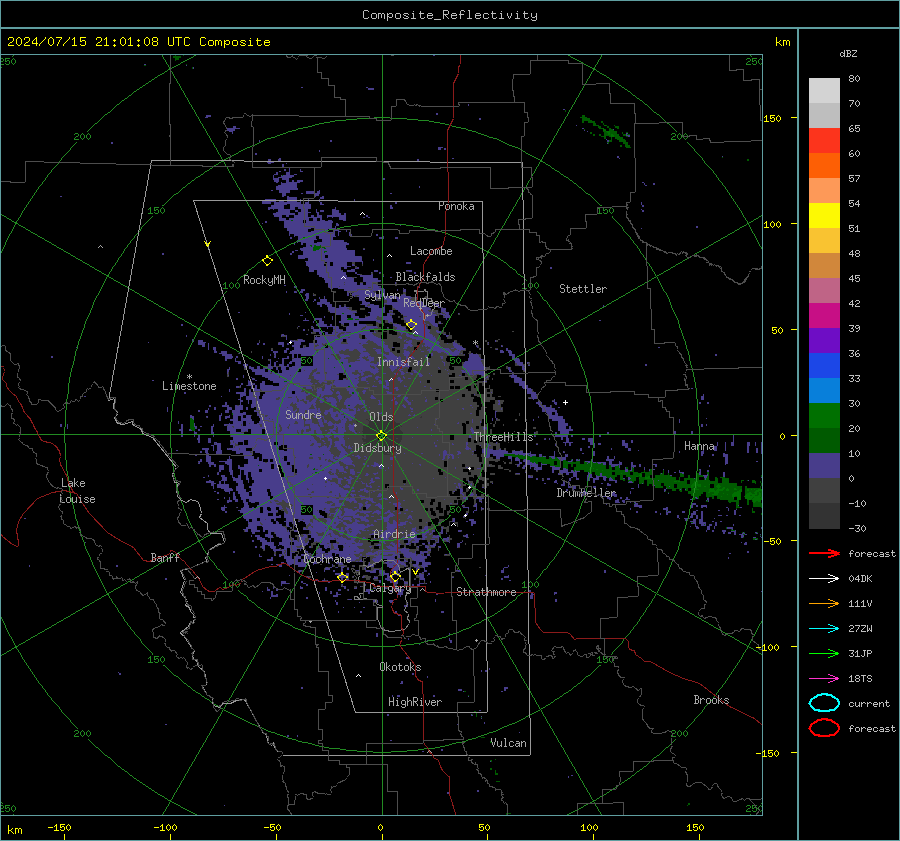Click the Calgary city label
Viewport: 900px width, 841px height.
[390, 588]
